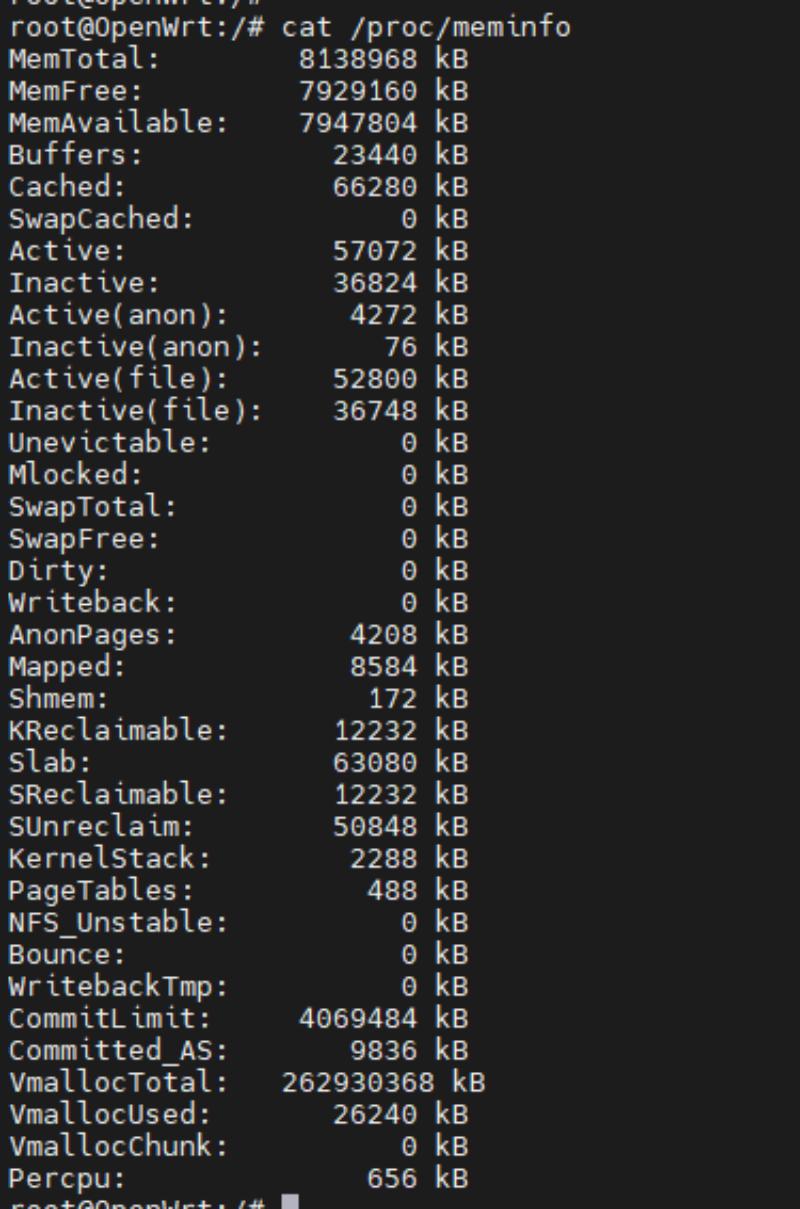Click the SwapCached label
Viewport: 800px width, 1209px height.
[x=101, y=219]
